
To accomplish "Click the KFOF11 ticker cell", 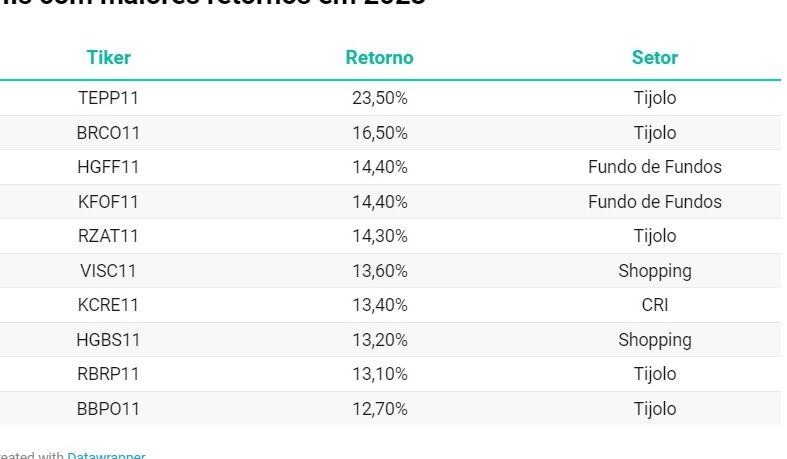I will click(108, 202).
